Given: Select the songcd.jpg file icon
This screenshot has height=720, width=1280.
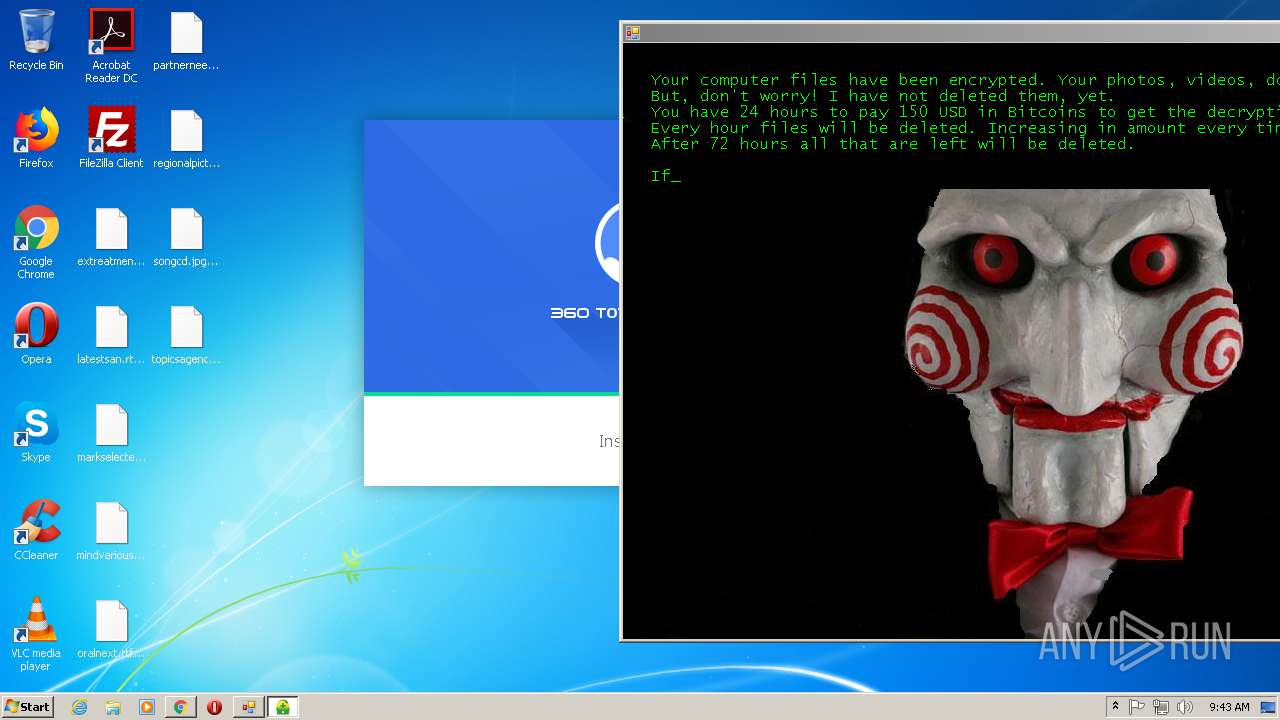Looking at the screenshot, I should (186, 237).
